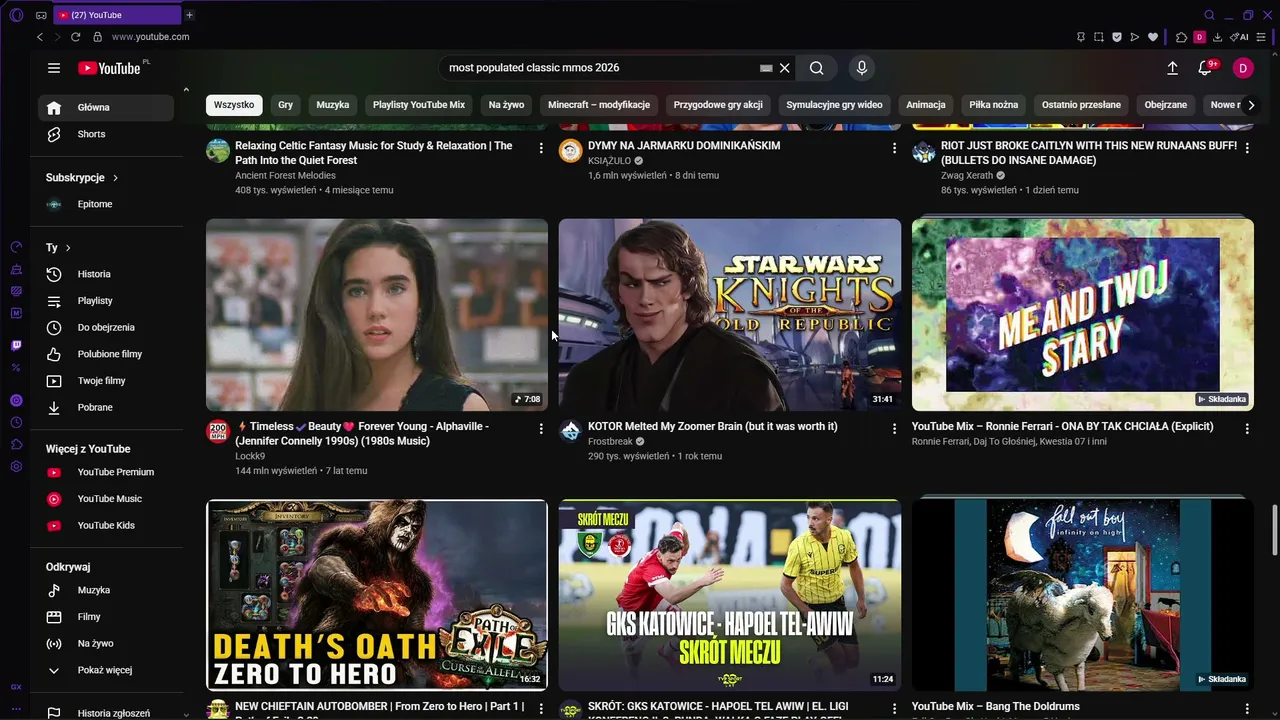Show more filter chips with right arrow
The image size is (1280, 720).
tap(1251, 105)
